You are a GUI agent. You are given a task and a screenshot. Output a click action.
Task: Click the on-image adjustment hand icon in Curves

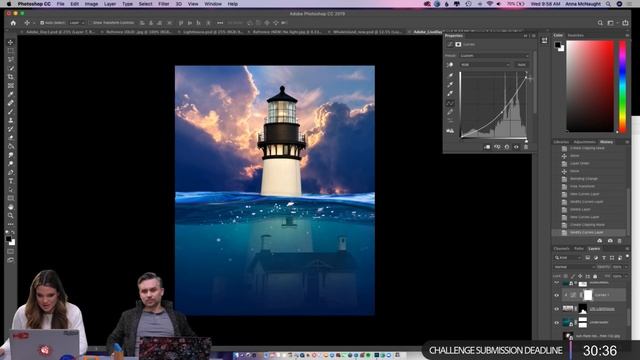(x=450, y=65)
